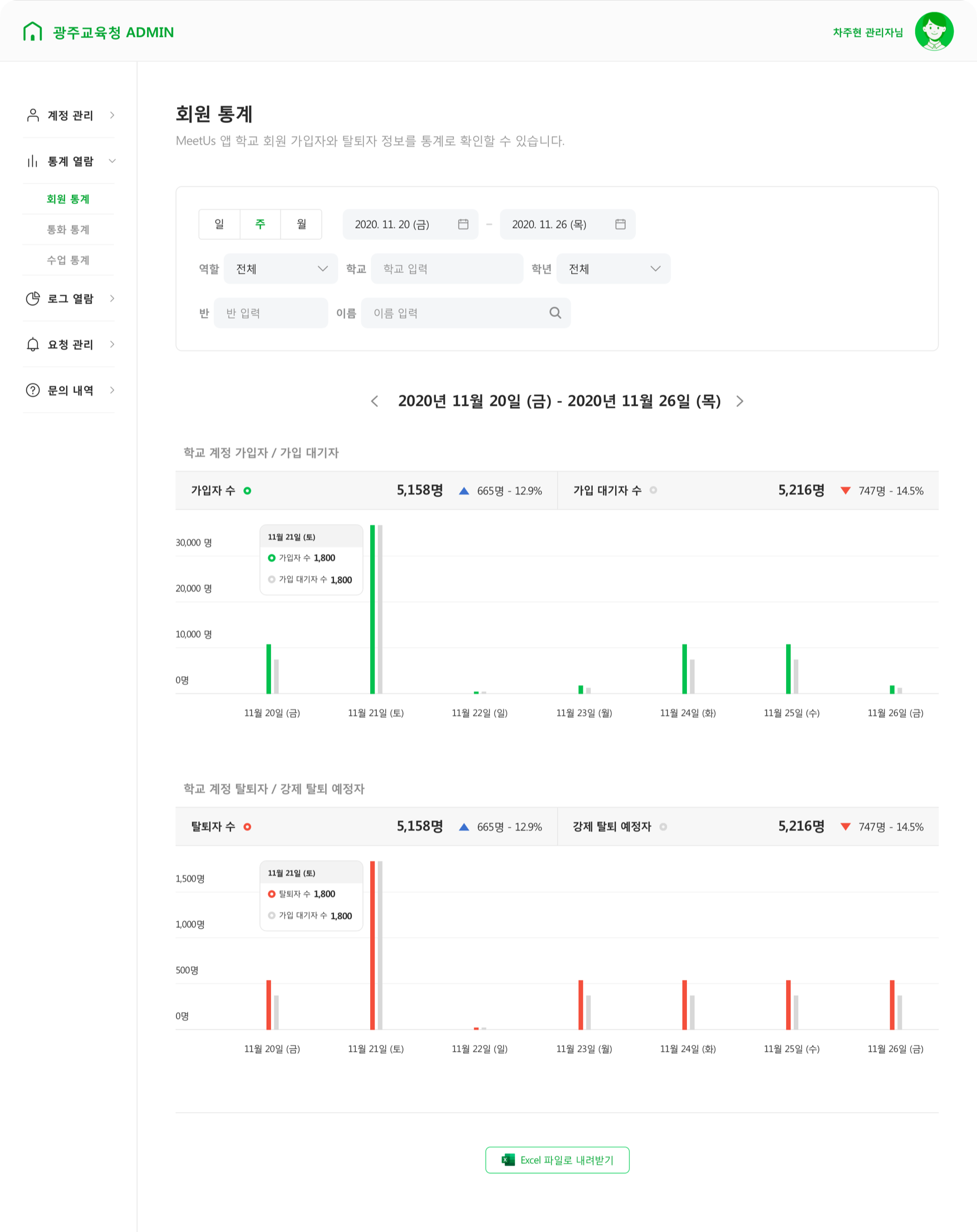Open the admin profile avatar
Screen dimensions: 977x1232
pyautogui.click(x=934, y=31)
